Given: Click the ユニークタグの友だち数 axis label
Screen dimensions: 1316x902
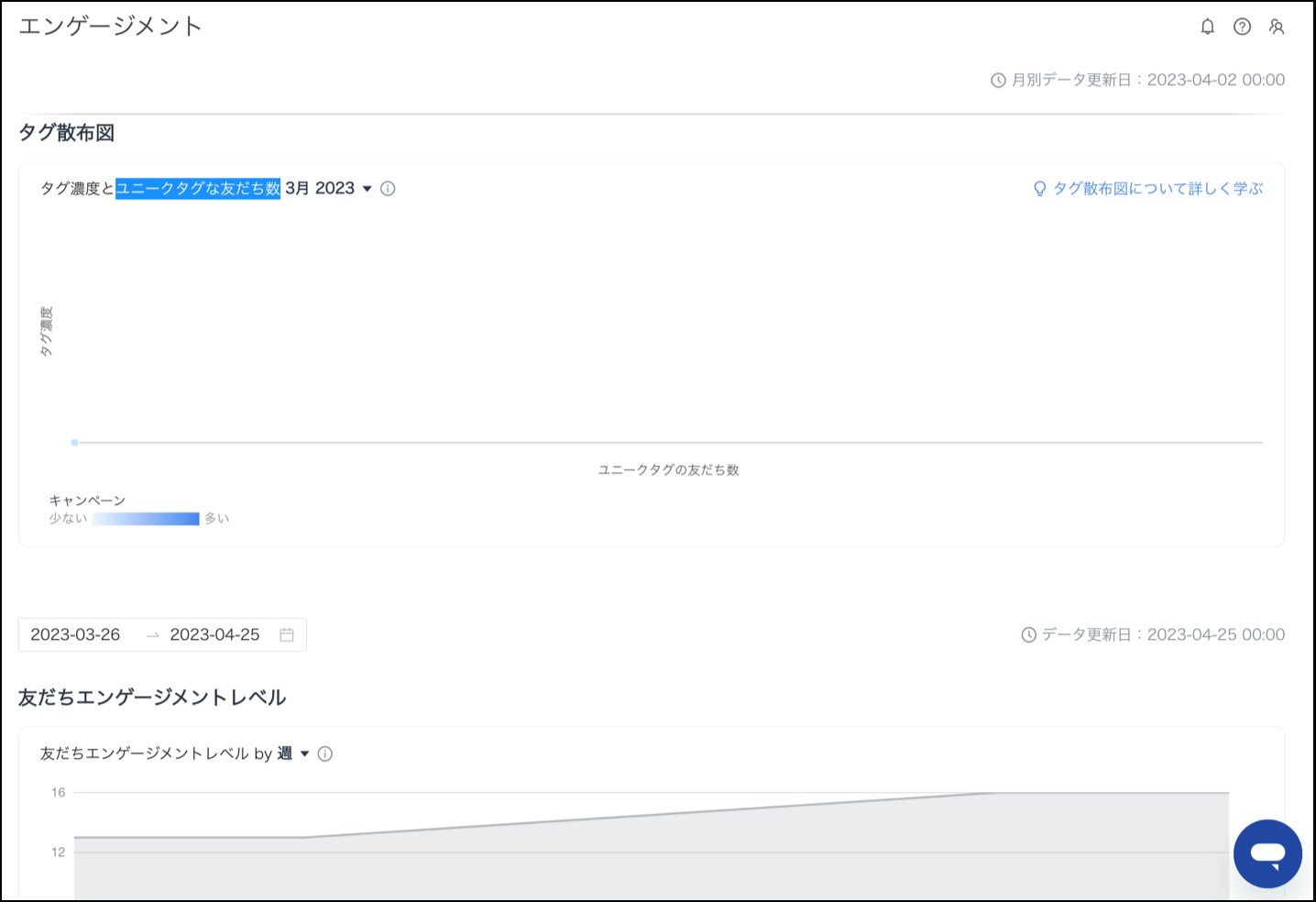Looking at the screenshot, I should [x=668, y=469].
